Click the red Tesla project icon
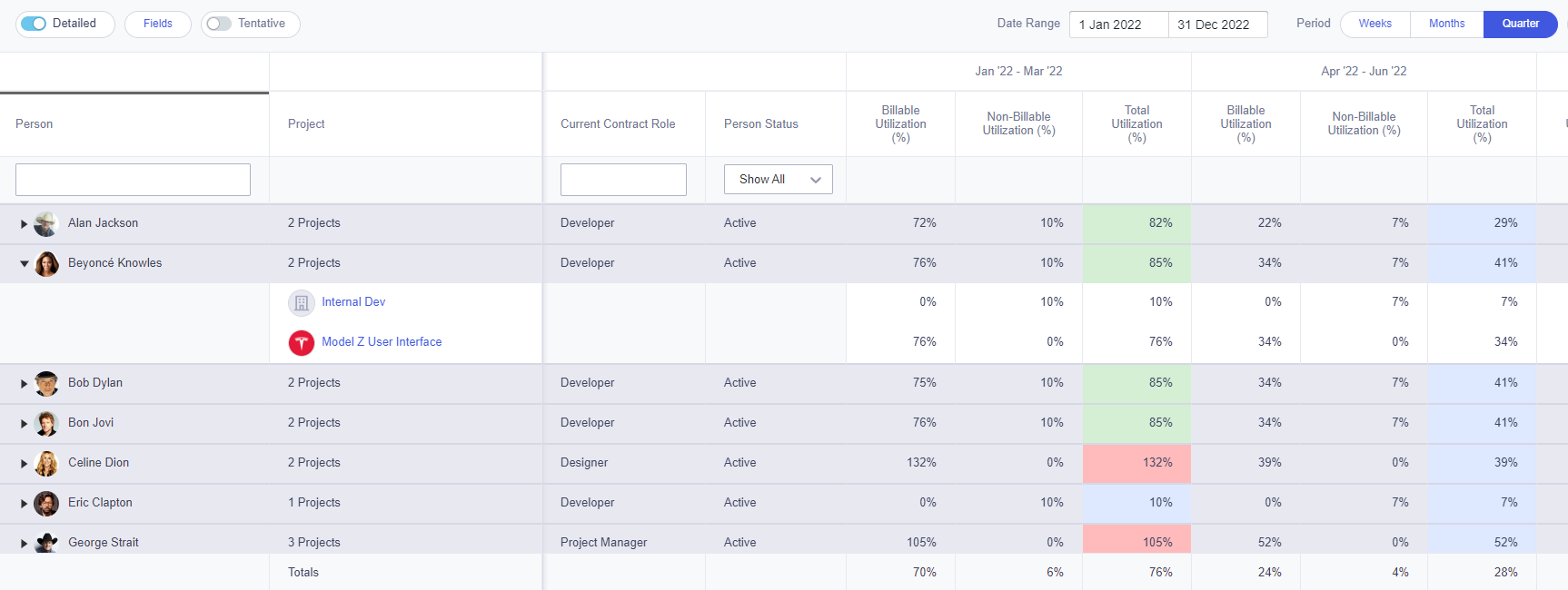The image size is (1568, 590). [301, 342]
